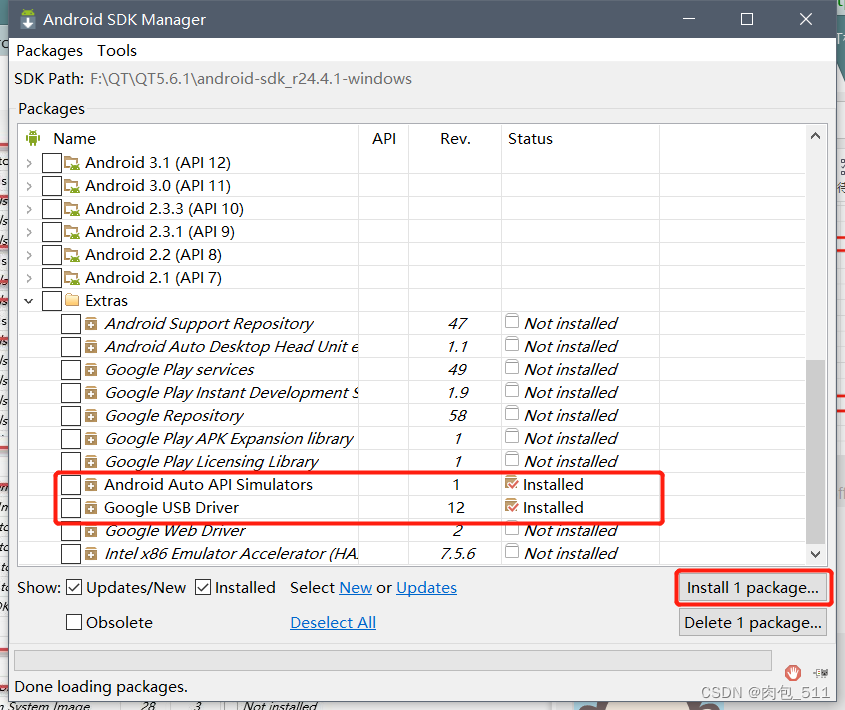Click the Name column header
This screenshot has width=845, height=710.
pyautogui.click(x=189, y=139)
